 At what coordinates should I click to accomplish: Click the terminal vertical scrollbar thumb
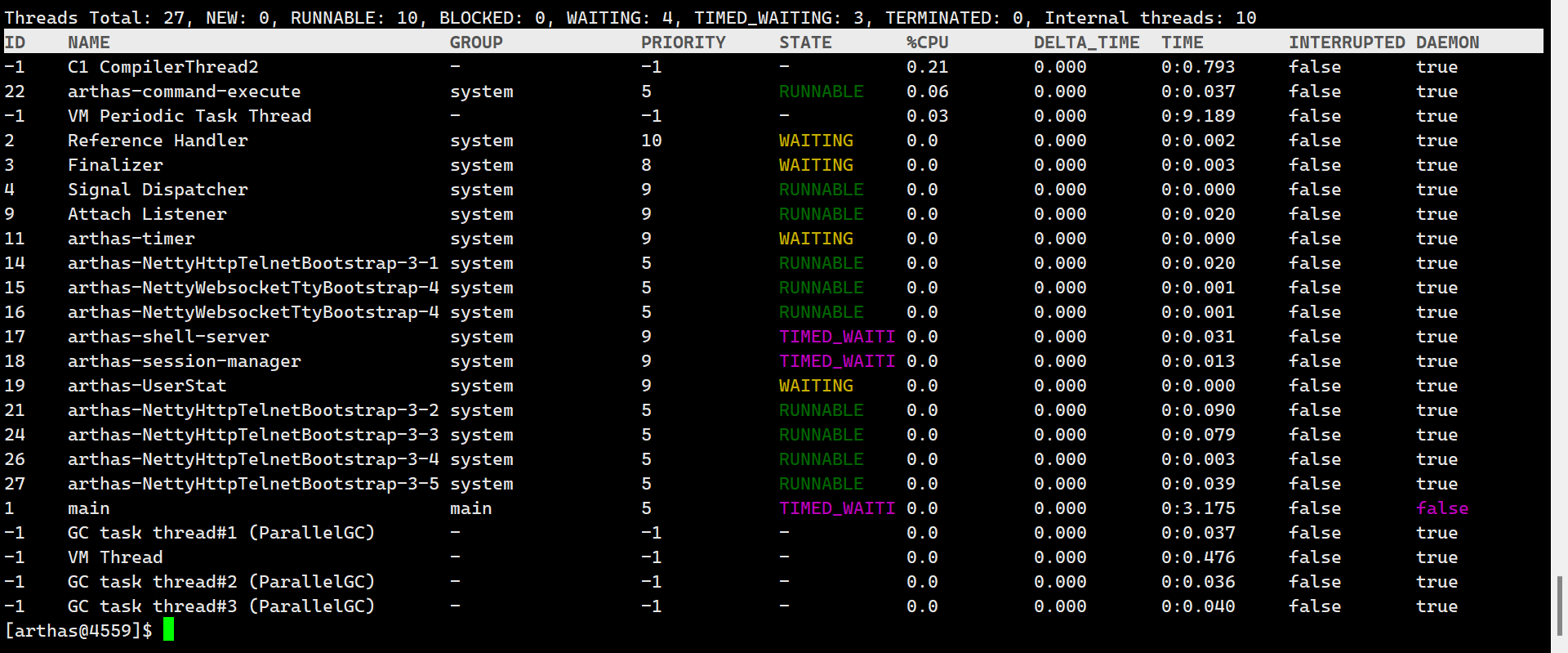tap(1560, 606)
